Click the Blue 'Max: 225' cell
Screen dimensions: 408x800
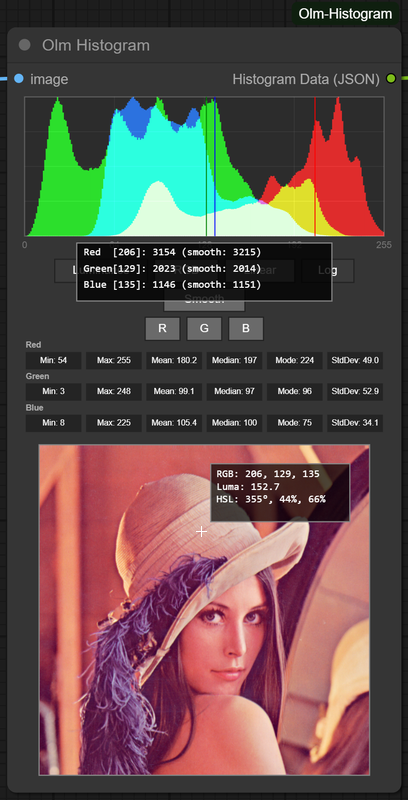[x=114, y=423]
